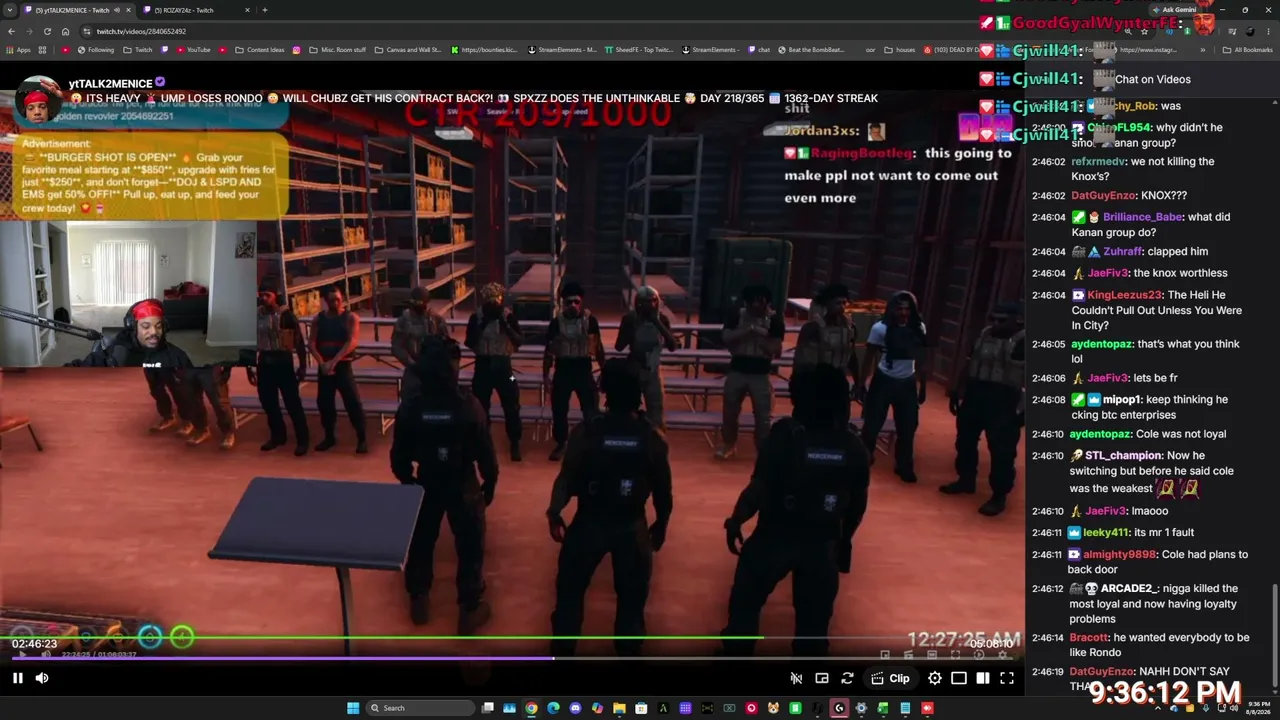Open the Following bookmark
The image size is (1280, 720).
click(x=94, y=50)
